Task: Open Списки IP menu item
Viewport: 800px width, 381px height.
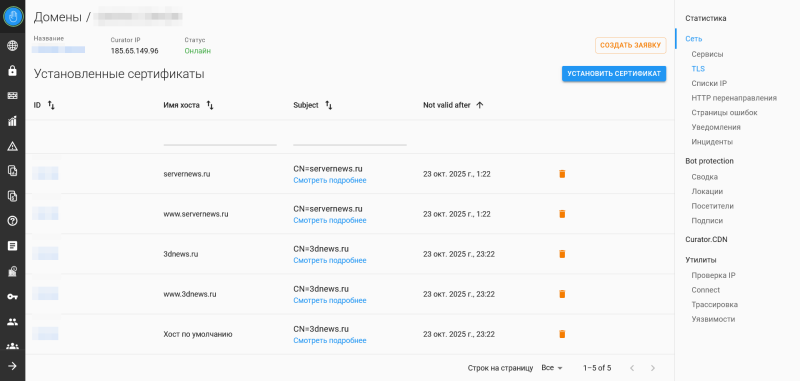Action: pos(709,83)
